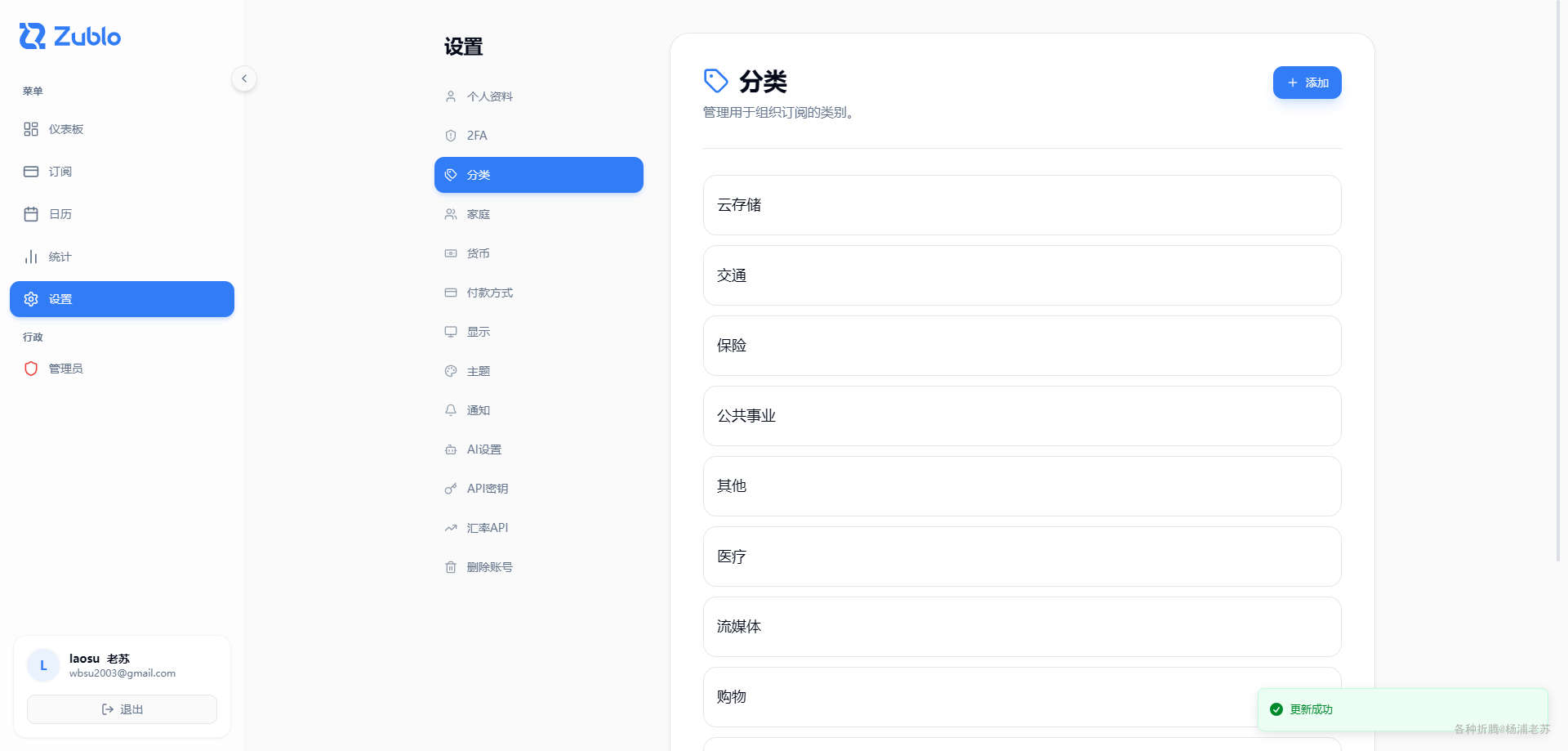Go to 统计 in the sidebar
The height and width of the screenshot is (751, 1568).
tap(122, 257)
